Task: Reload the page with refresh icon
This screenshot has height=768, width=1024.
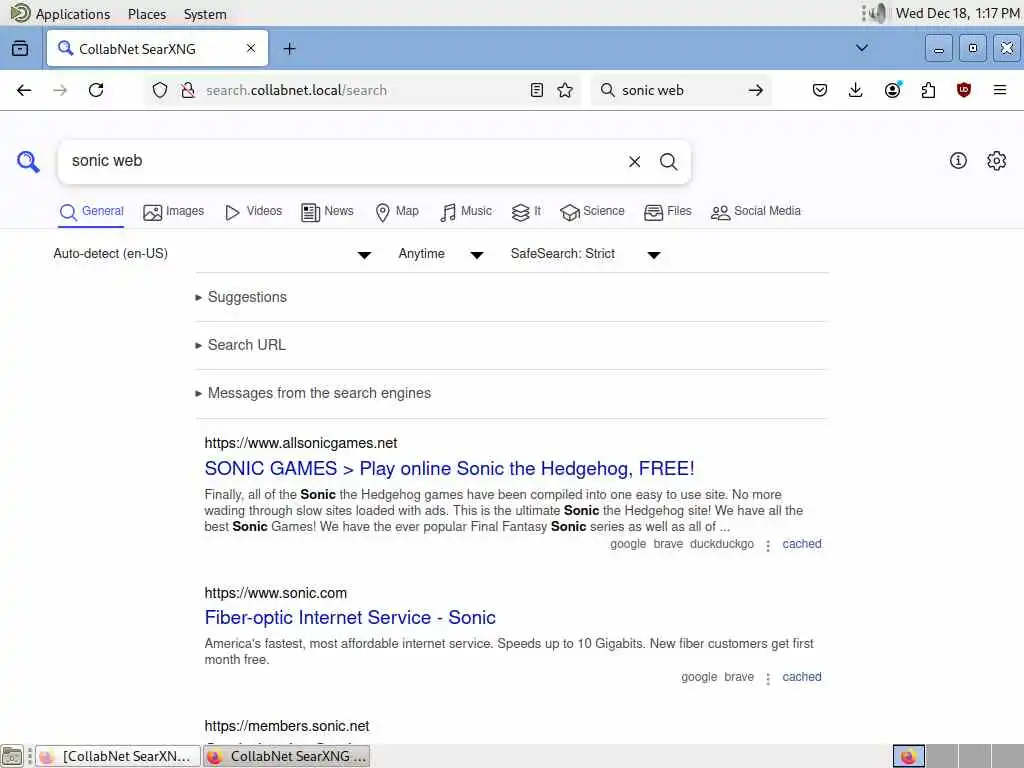Action: [96, 90]
